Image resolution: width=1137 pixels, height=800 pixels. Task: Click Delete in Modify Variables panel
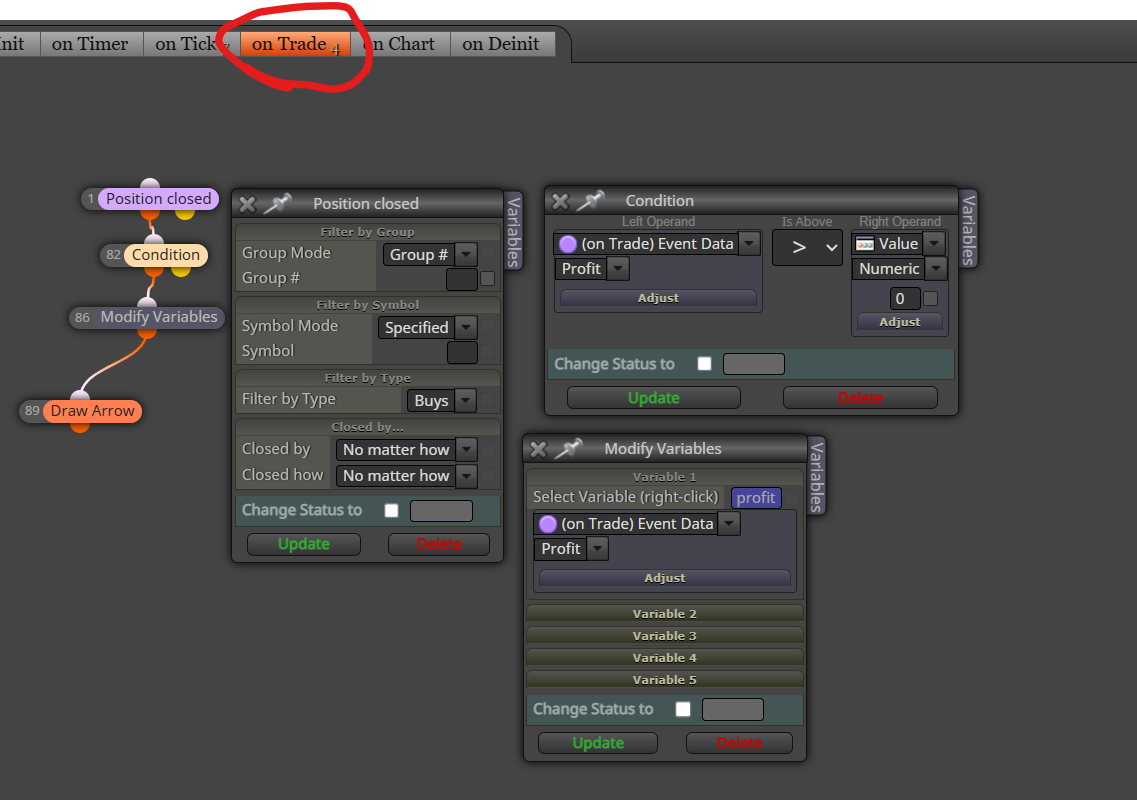pos(739,743)
